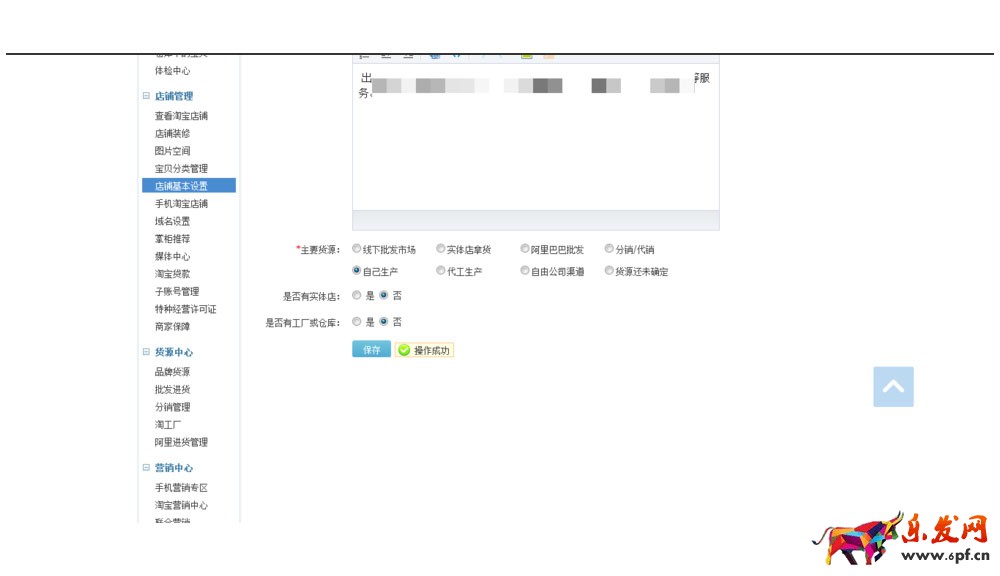Choose the 货源还未确定 radio option
The height and width of the screenshot is (576, 1000).
point(609,271)
